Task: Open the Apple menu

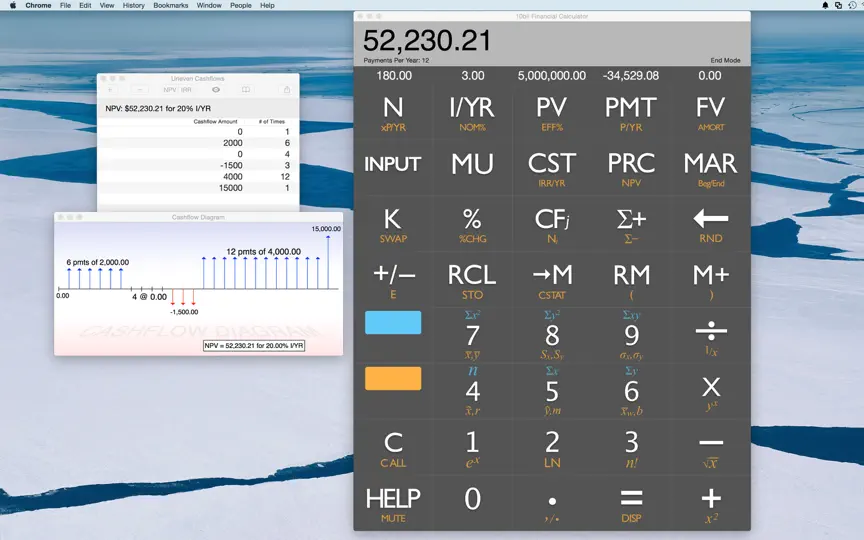Action: tap(13, 5)
